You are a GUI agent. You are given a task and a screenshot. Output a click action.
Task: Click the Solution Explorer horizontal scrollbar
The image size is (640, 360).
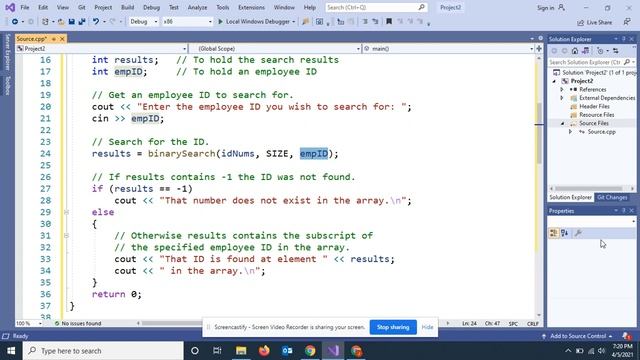[x=588, y=189]
